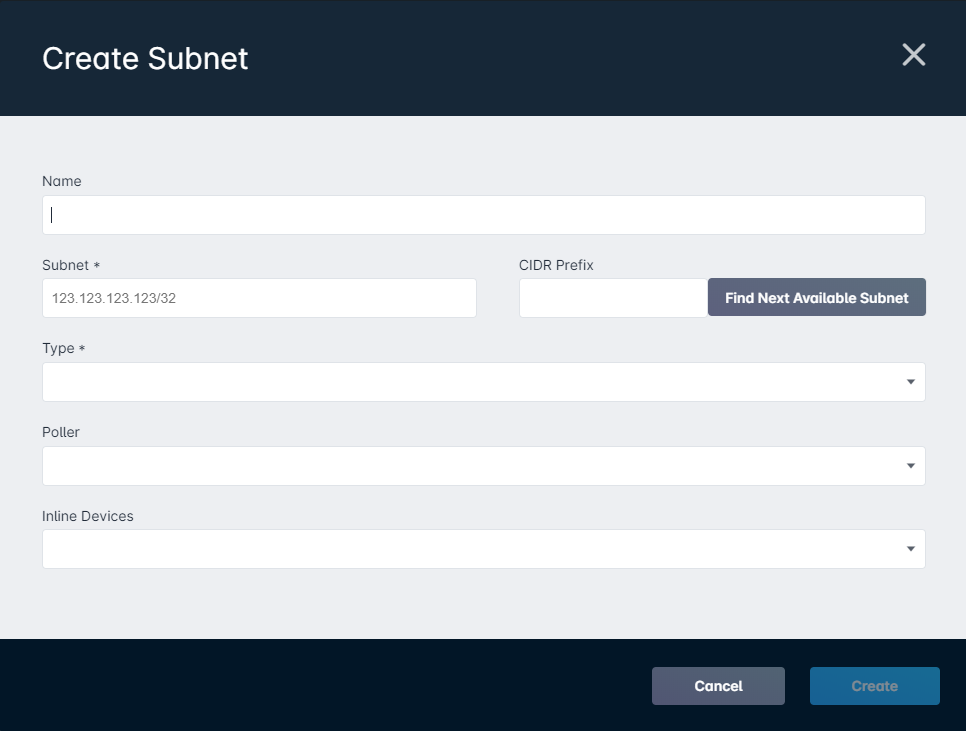The image size is (966, 731).
Task: Click the Create button
Action: pyautogui.click(x=875, y=686)
